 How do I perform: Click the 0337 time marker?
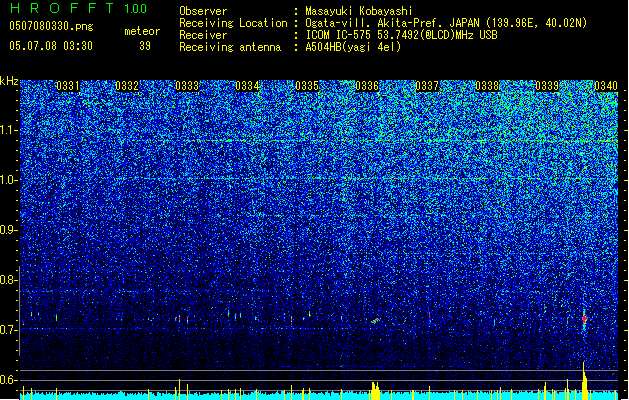pyautogui.click(x=427, y=86)
